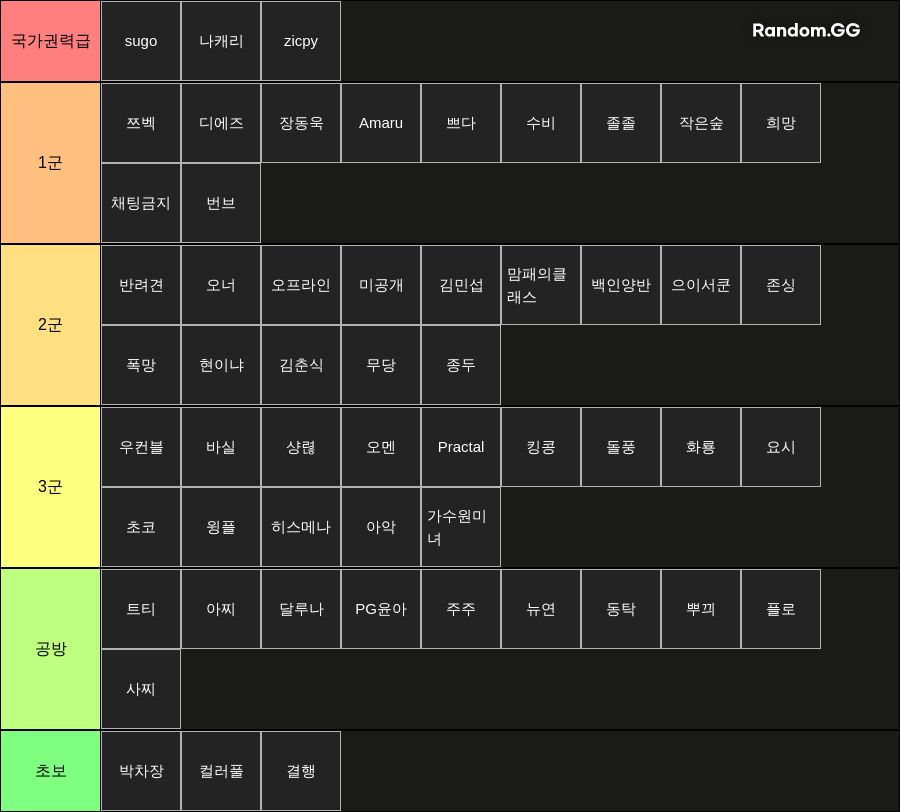
Task: Click the 히스메나 tile
Action: [301, 527]
